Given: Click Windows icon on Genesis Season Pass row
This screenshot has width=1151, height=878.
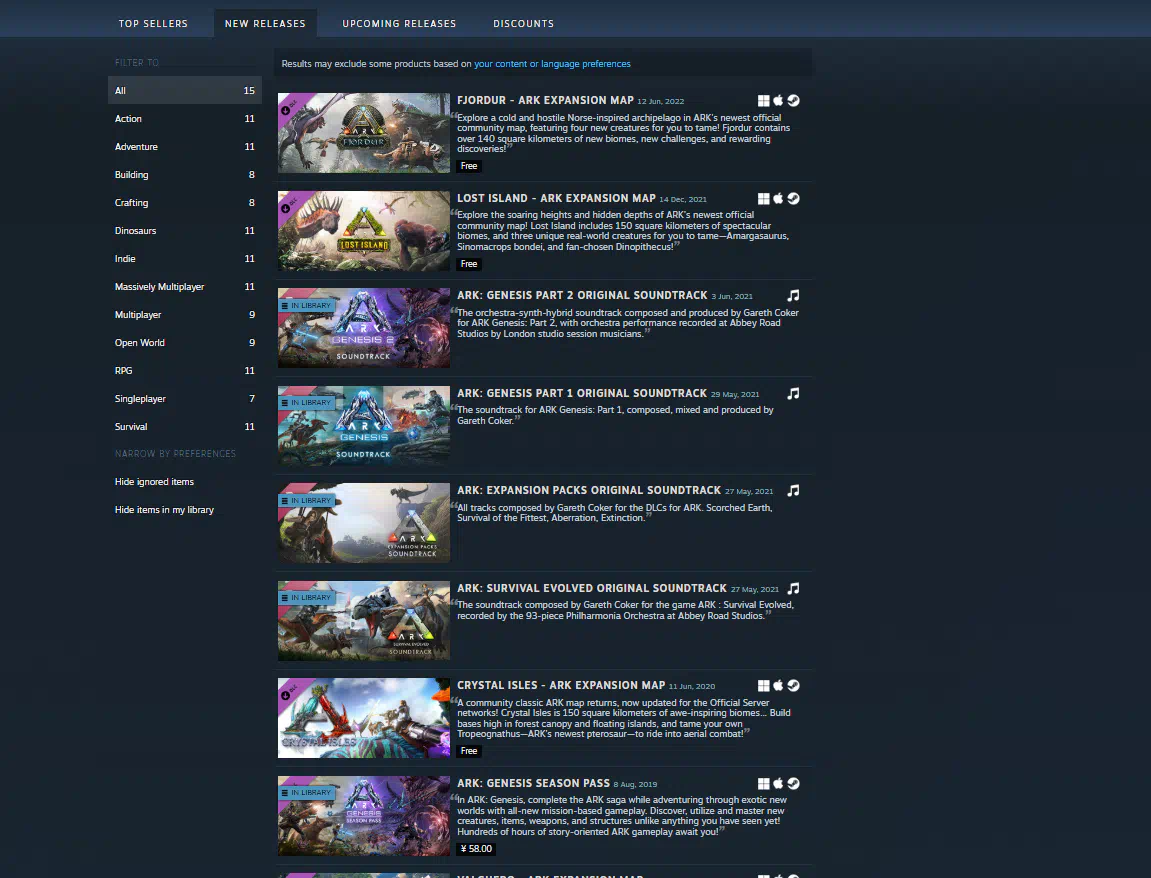Looking at the screenshot, I should click(x=763, y=784).
